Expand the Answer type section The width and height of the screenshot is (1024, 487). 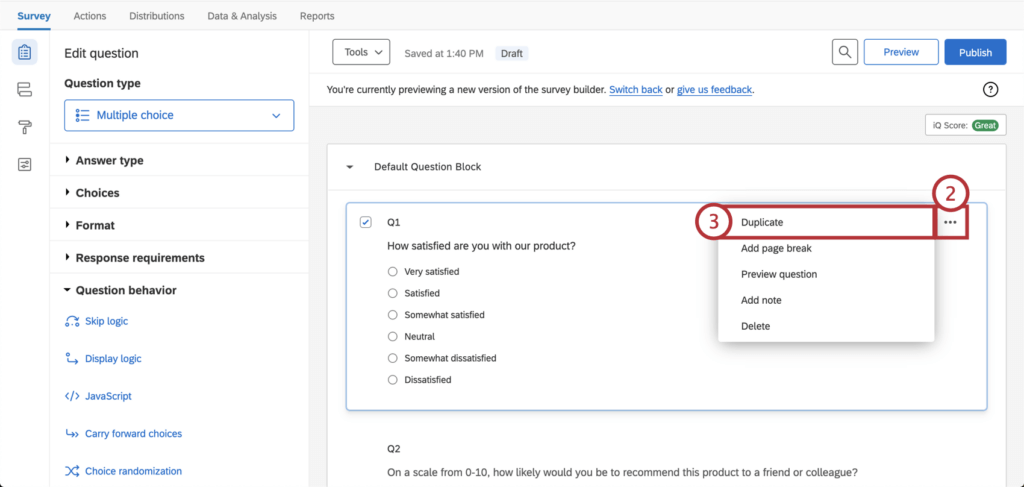[109, 160]
